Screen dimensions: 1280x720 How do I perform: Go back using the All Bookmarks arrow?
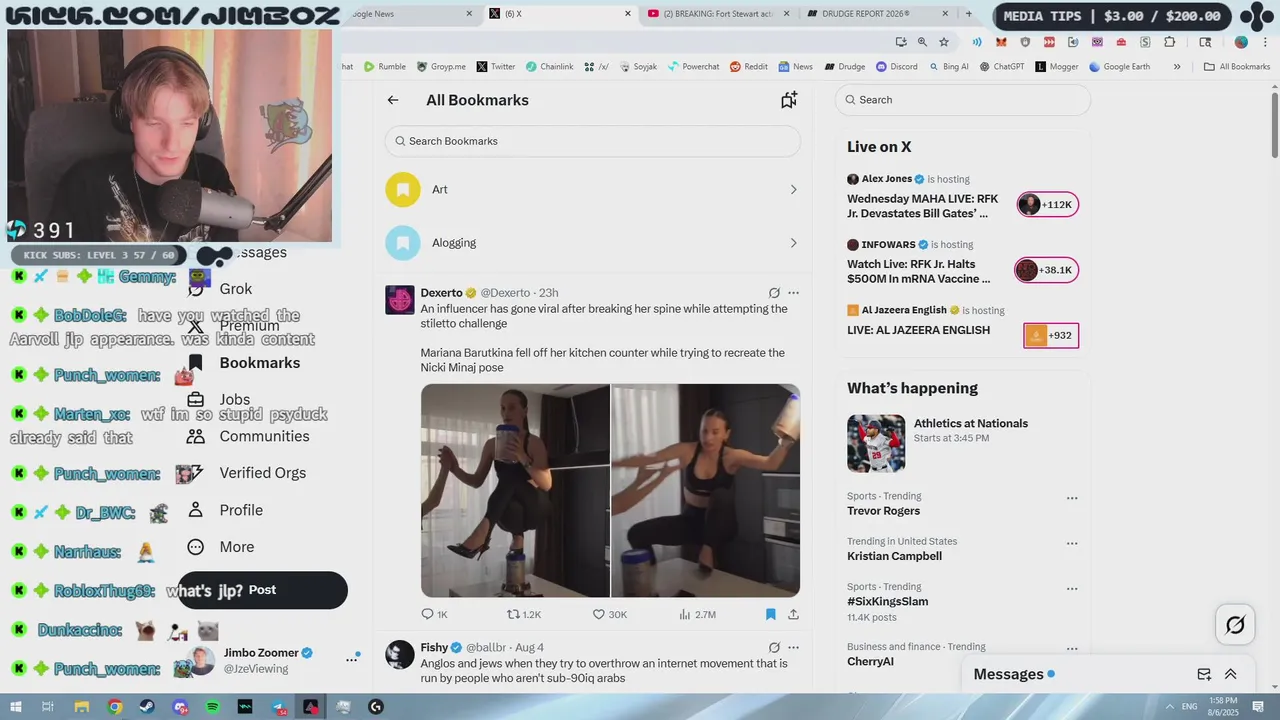coord(393,100)
